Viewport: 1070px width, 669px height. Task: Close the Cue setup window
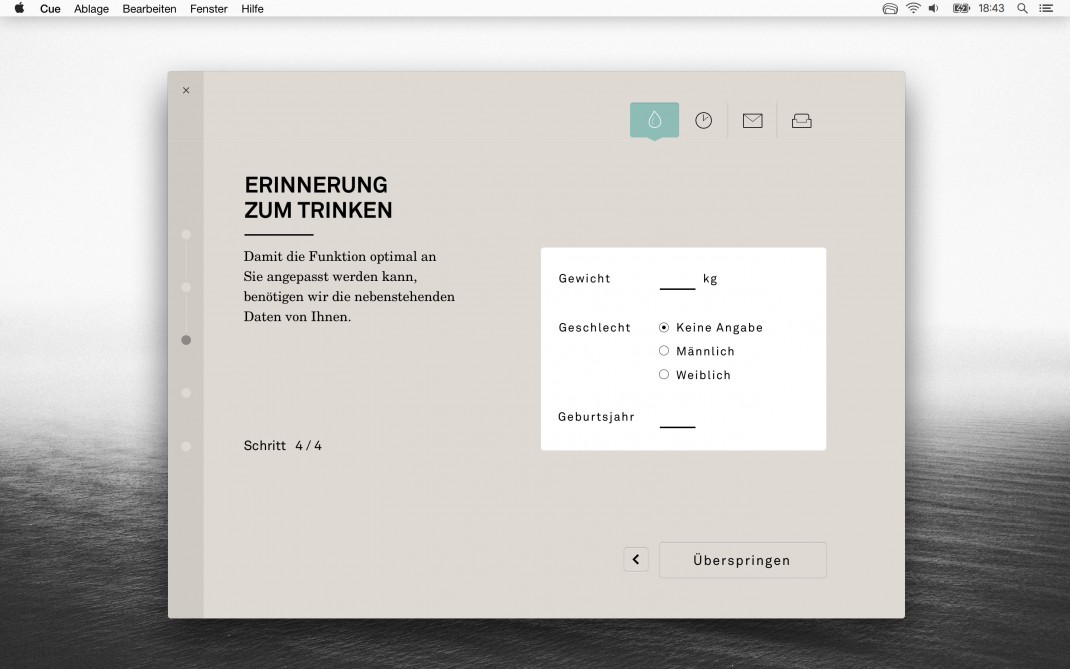[x=186, y=90]
